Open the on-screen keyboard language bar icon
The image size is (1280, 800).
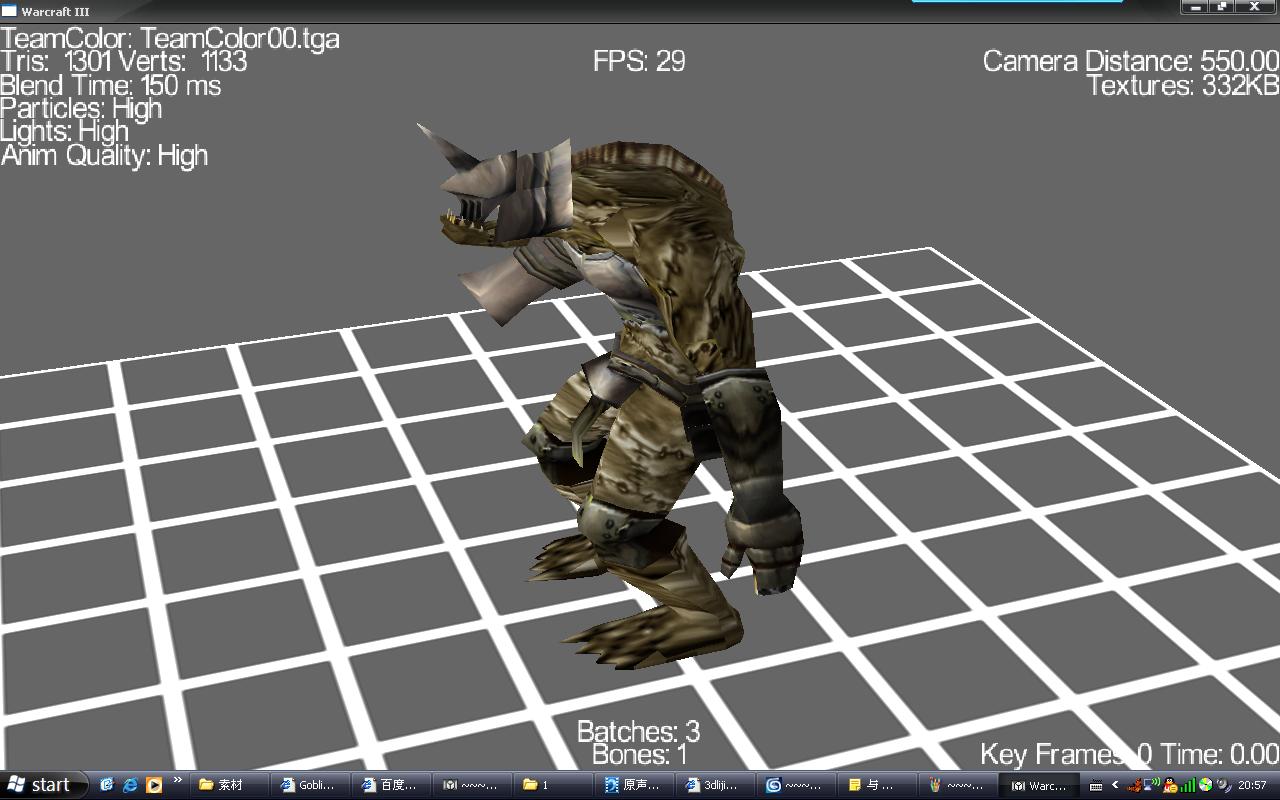pyautogui.click(x=1095, y=786)
